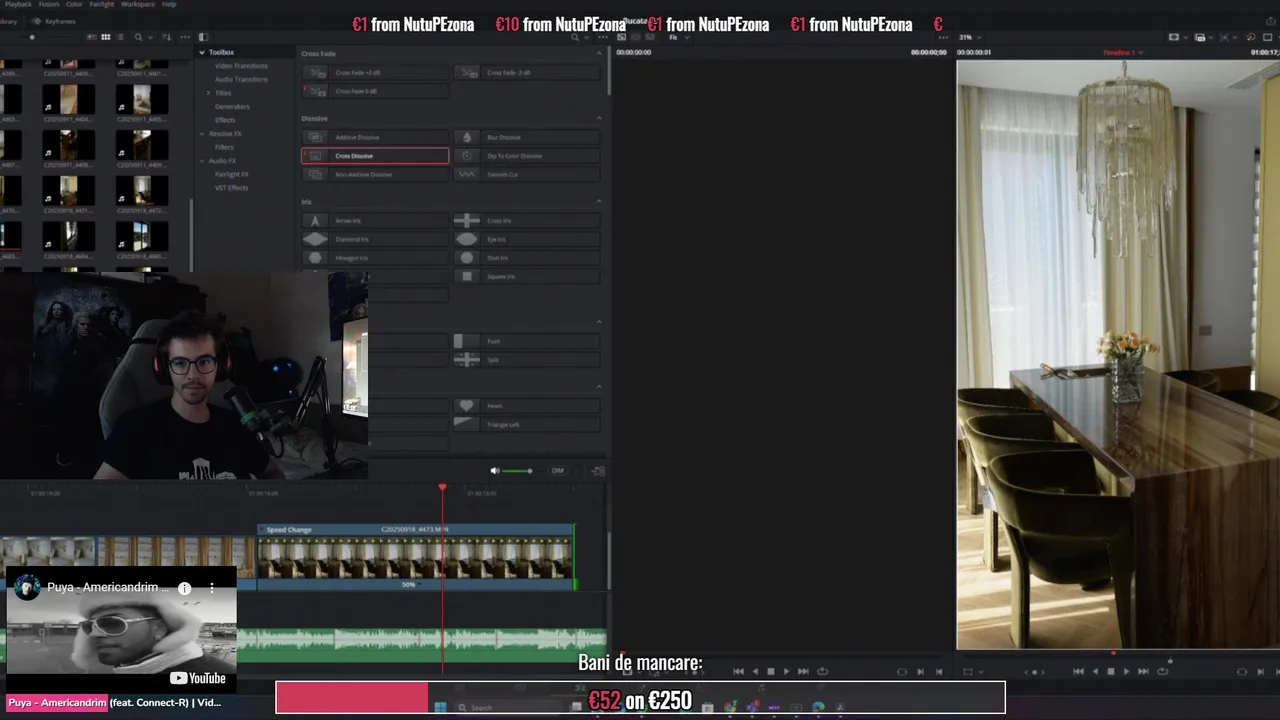Screen dimensions: 1280x720
Task: Select the Cross Dissolve transition
Action: coord(375,156)
